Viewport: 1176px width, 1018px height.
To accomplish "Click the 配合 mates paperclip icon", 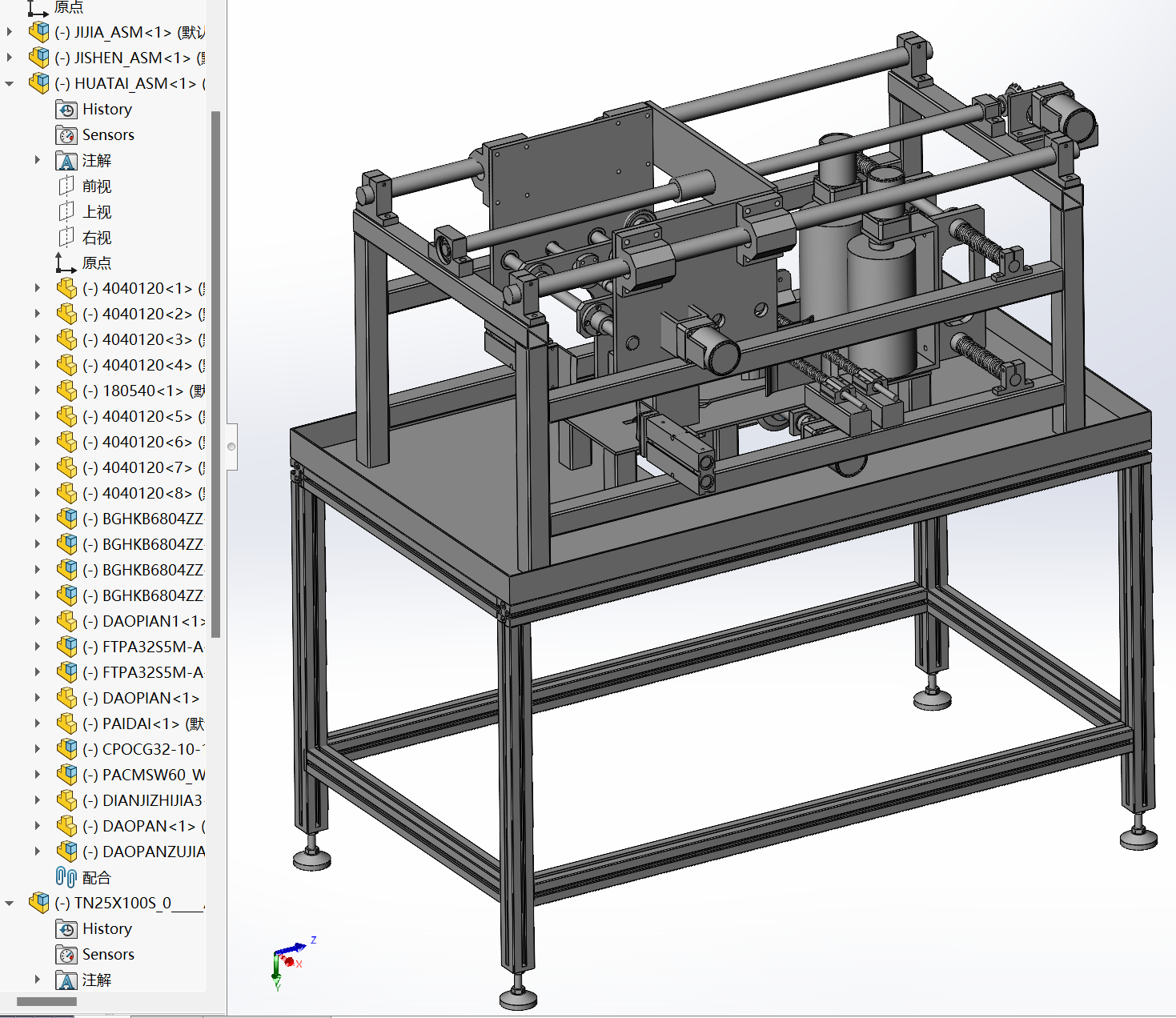I will click(66, 877).
